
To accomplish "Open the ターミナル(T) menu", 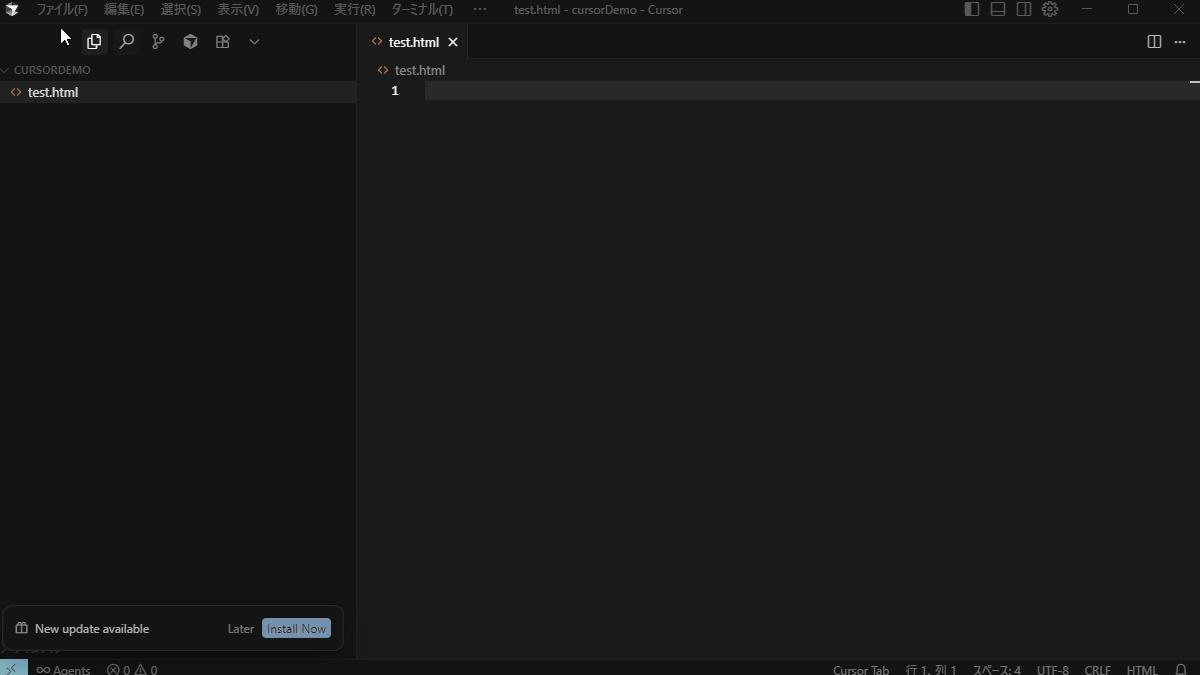I will pyautogui.click(x=422, y=10).
